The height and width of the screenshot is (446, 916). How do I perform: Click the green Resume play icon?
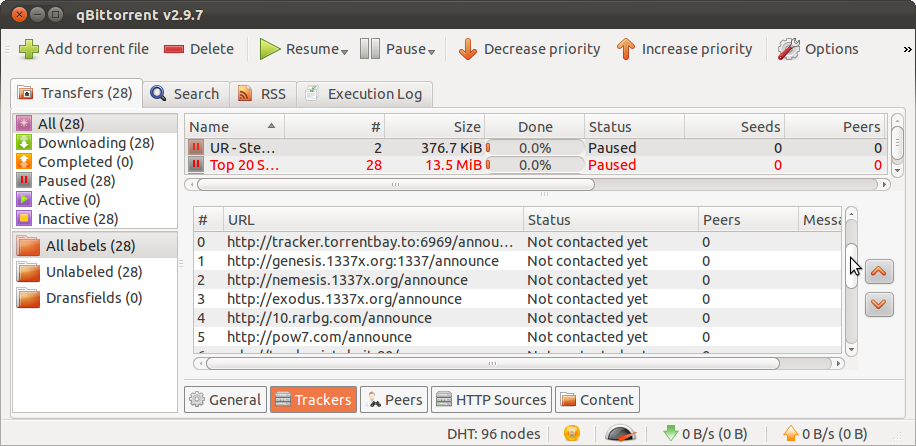coord(270,49)
